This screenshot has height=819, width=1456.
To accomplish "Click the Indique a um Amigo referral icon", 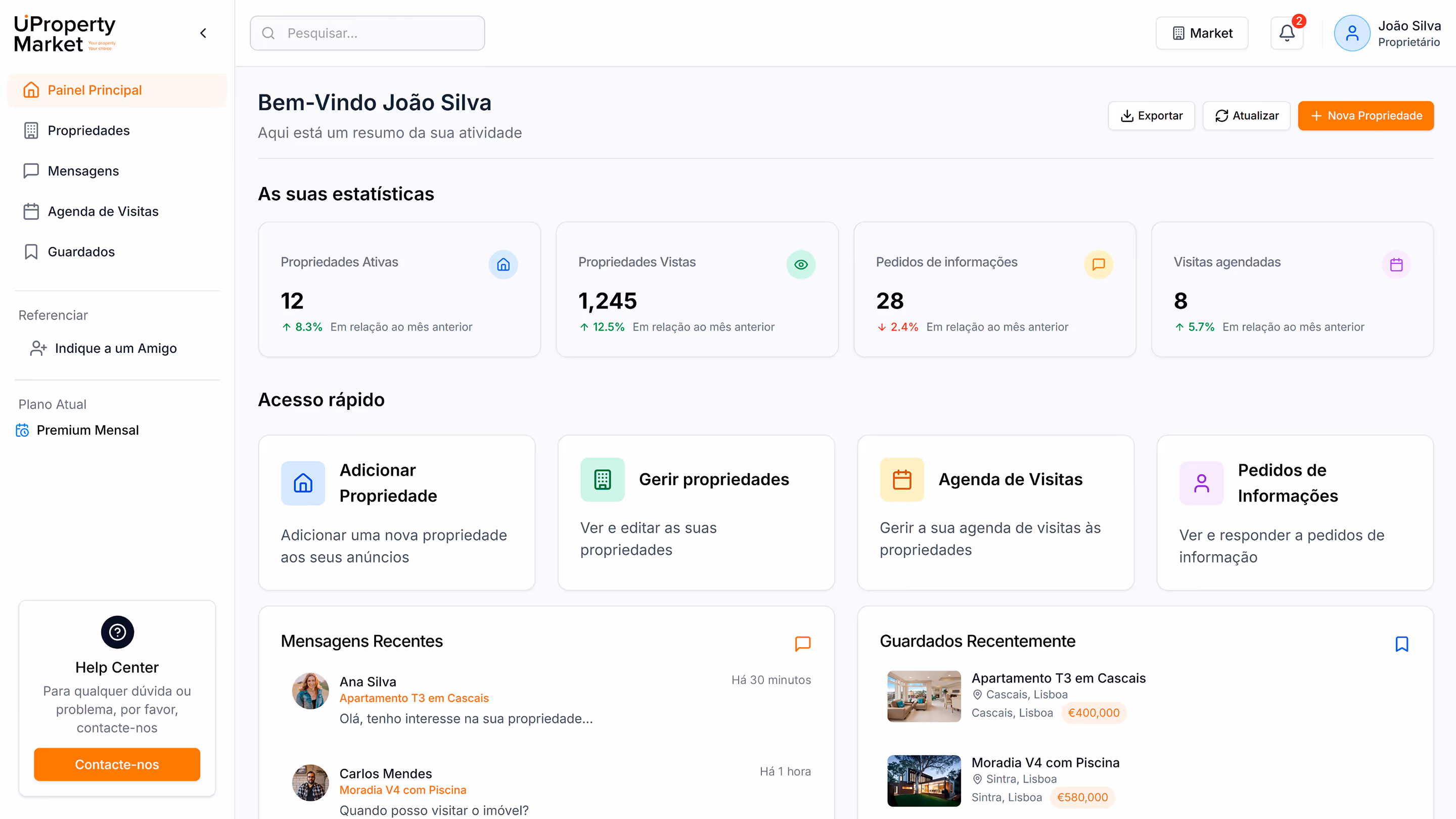I will click(x=38, y=348).
